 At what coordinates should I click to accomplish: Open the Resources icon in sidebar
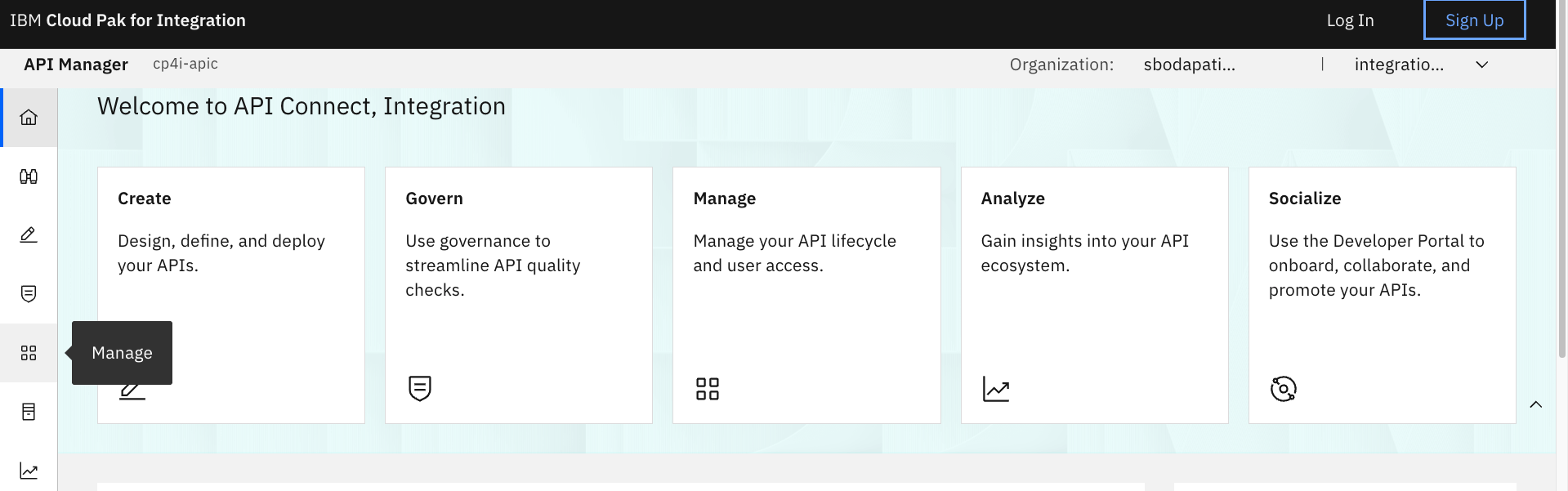tap(29, 412)
